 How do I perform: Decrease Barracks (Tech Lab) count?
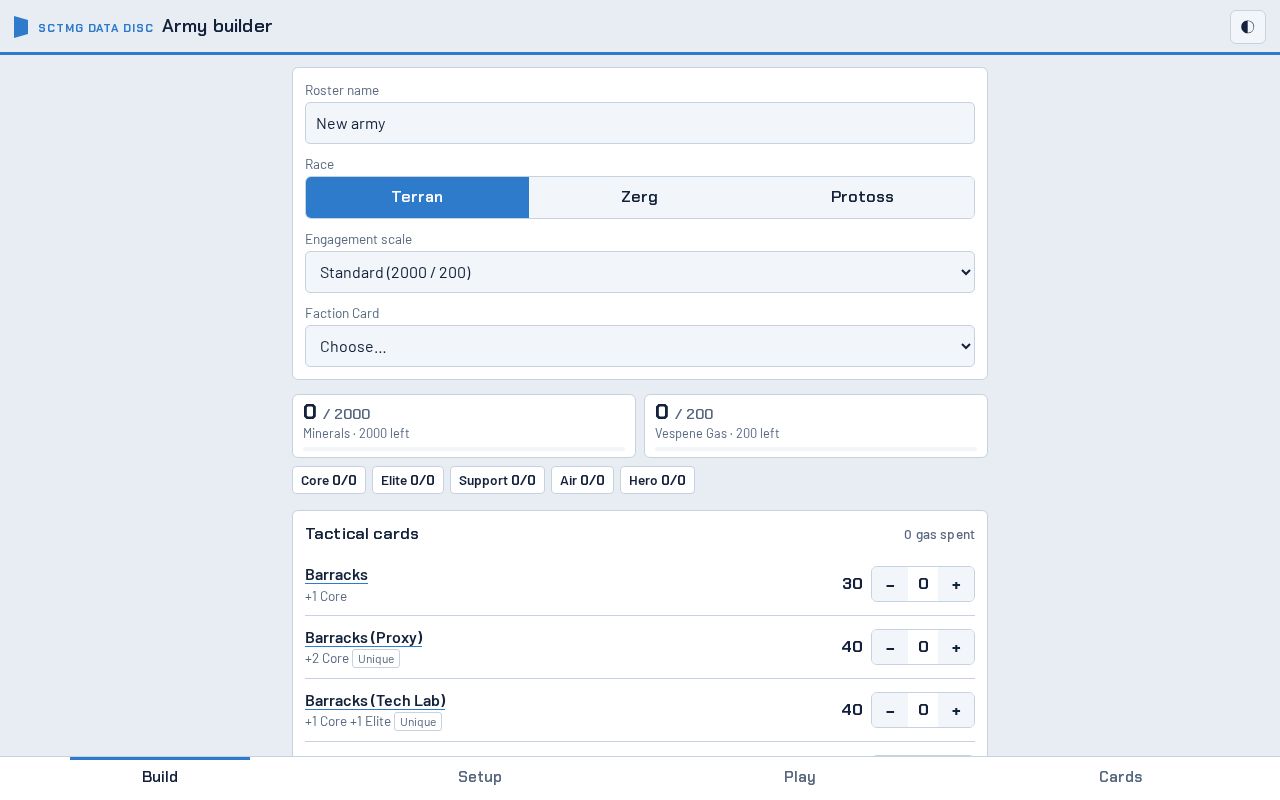coord(890,710)
